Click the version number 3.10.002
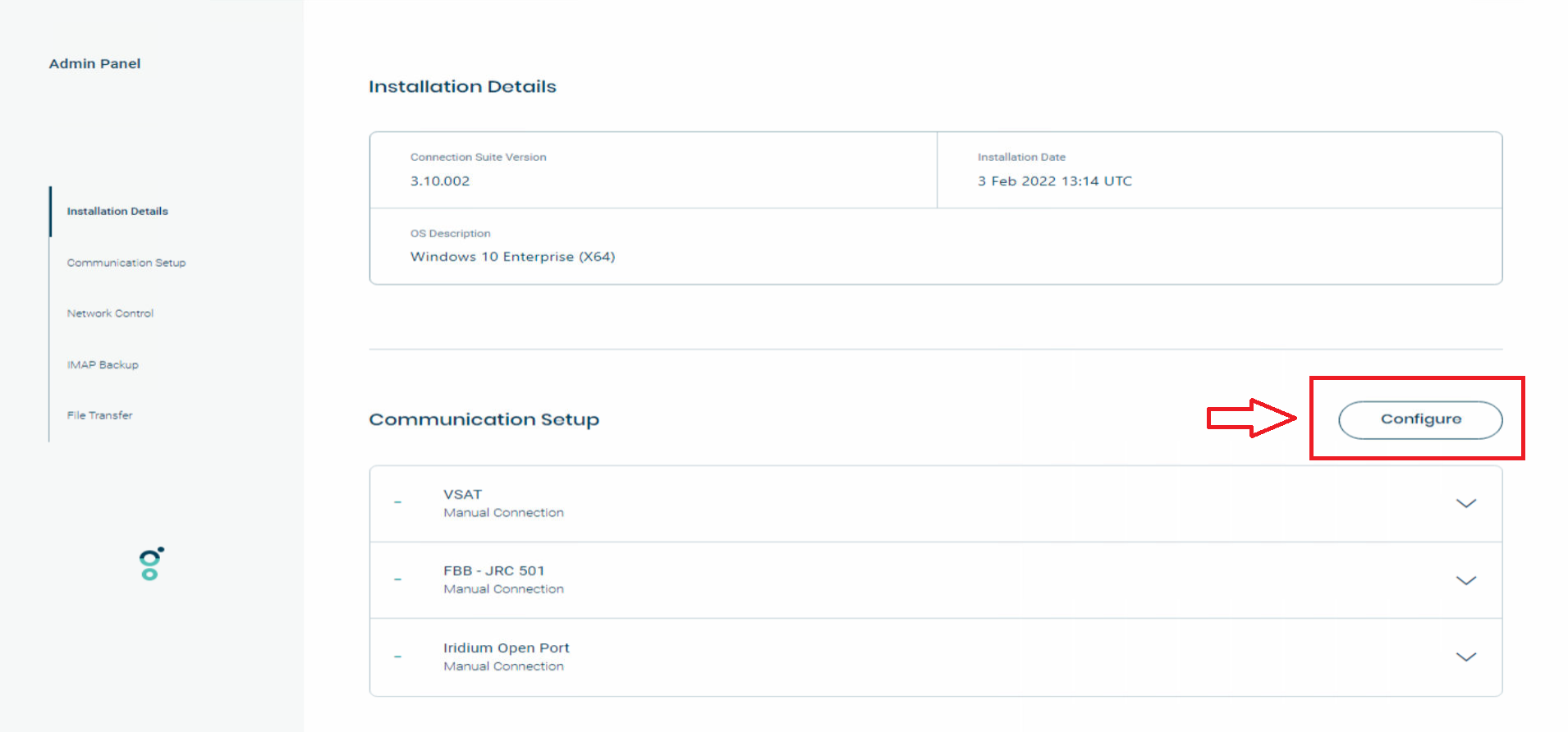Image resolution: width=1568 pixels, height=732 pixels. click(440, 181)
